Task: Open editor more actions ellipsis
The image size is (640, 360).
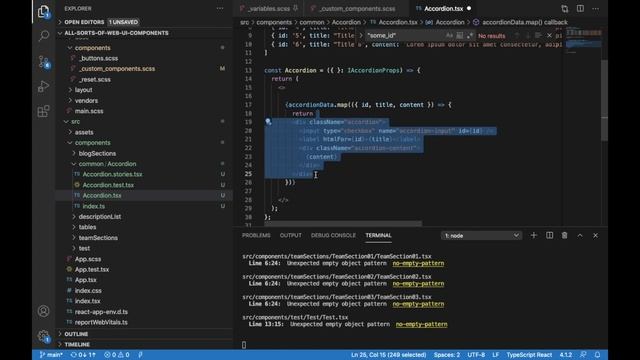Action: tap(596, 8)
